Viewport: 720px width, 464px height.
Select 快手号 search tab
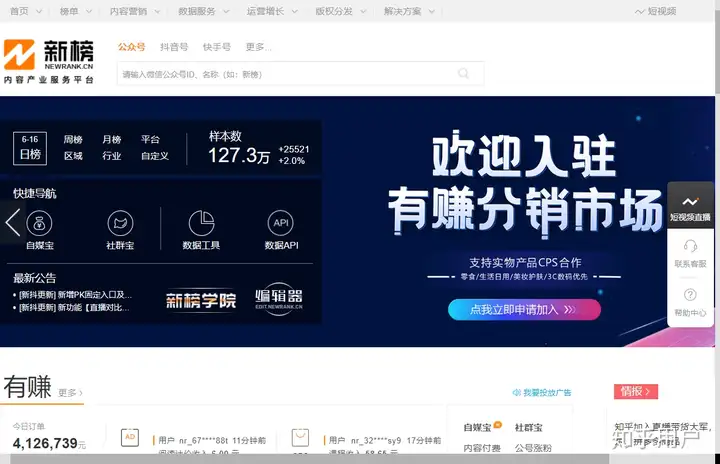[x=217, y=47]
